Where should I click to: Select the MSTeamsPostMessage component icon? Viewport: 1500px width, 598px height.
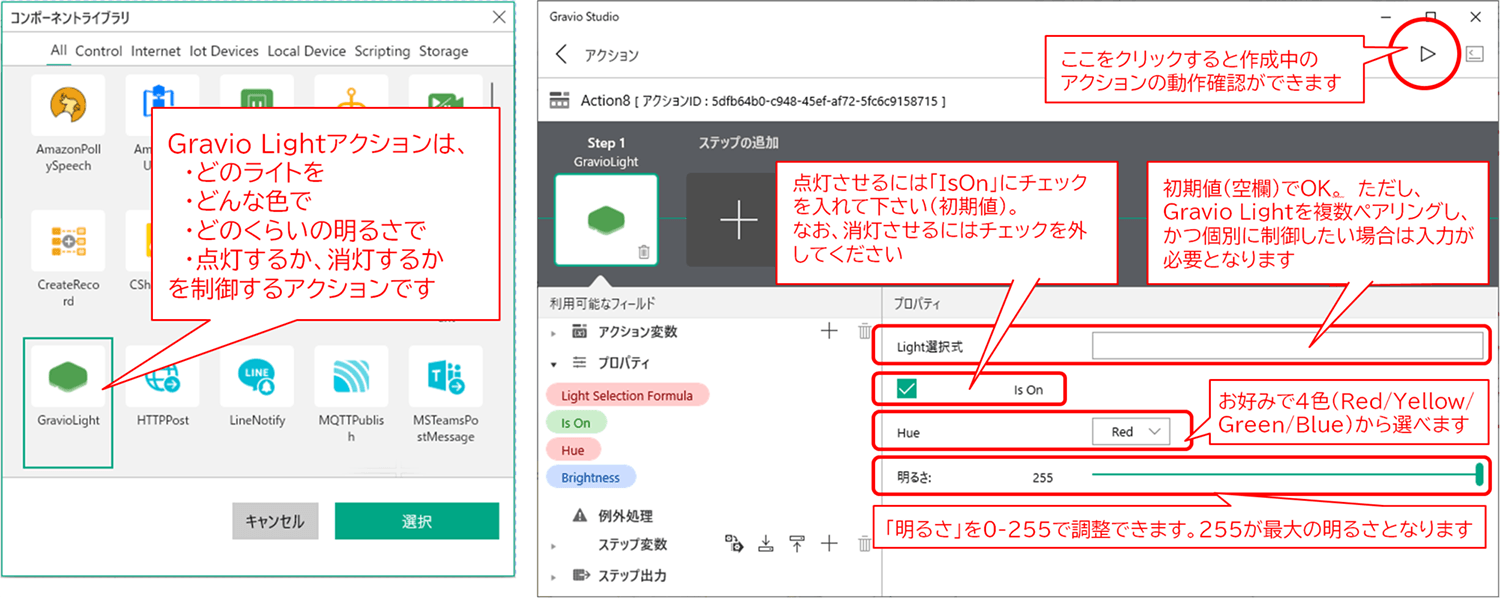(446, 376)
